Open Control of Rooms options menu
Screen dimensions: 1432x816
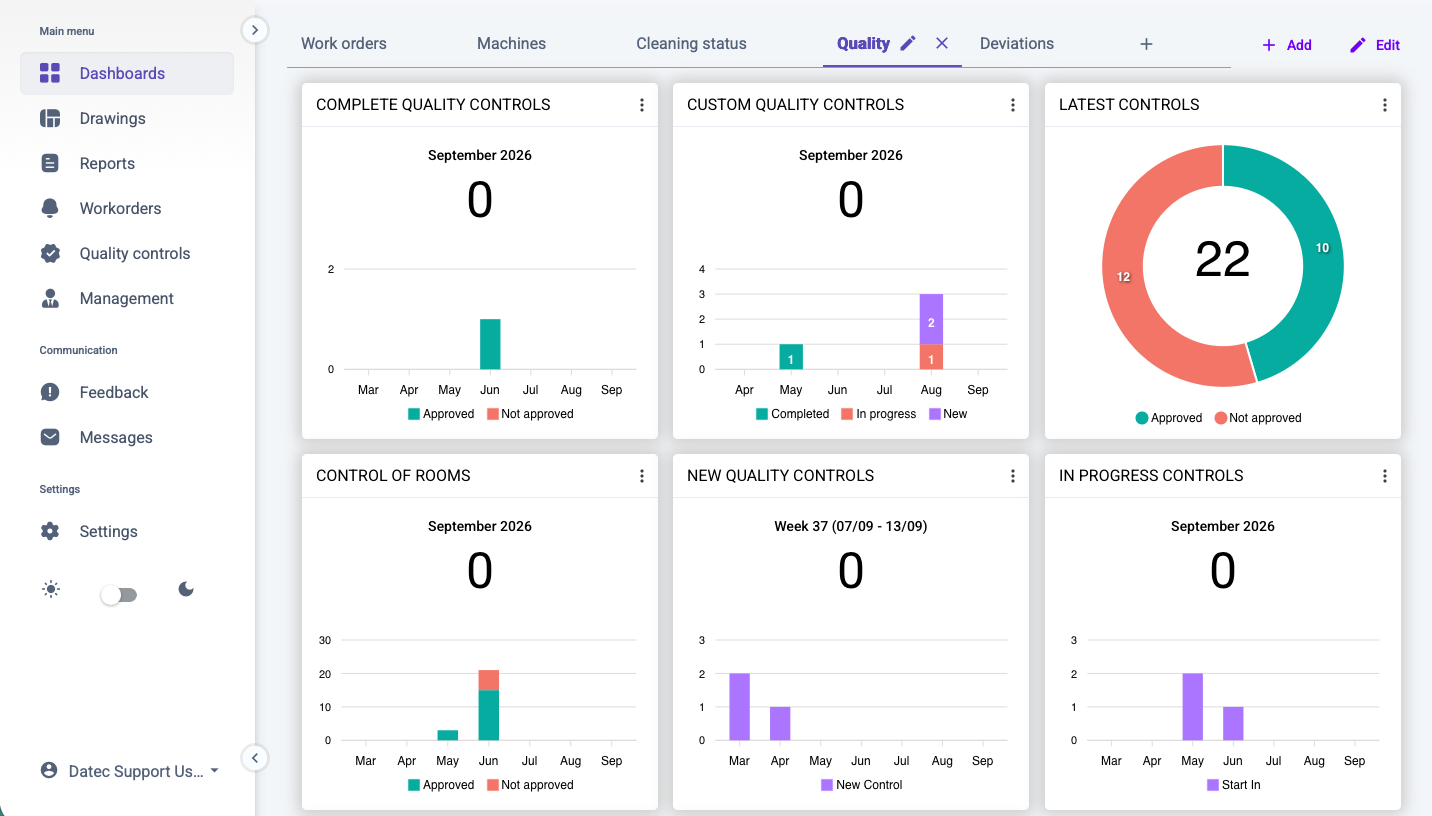click(x=642, y=476)
